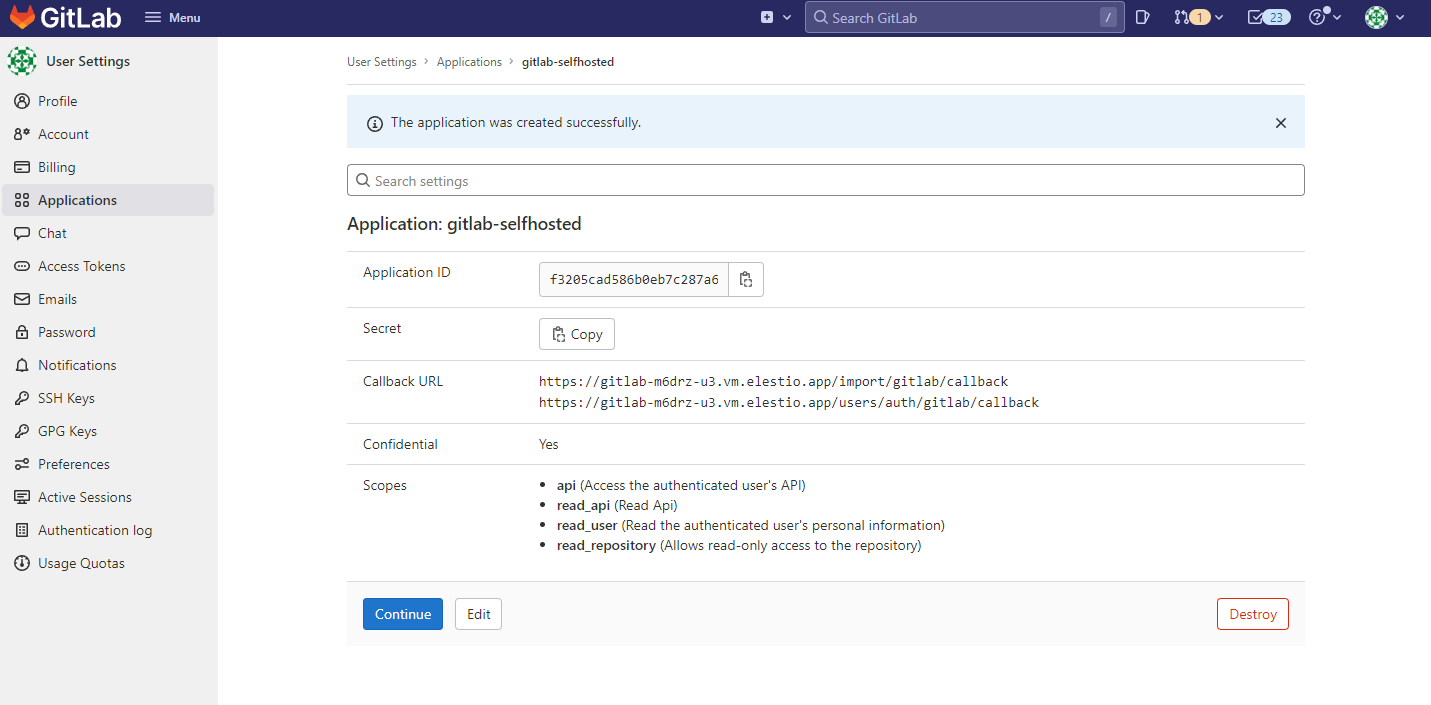Image resolution: width=1431 pixels, height=705 pixels.
Task: Click the GitLab fox logo
Action: pyautogui.click(x=22, y=17)
